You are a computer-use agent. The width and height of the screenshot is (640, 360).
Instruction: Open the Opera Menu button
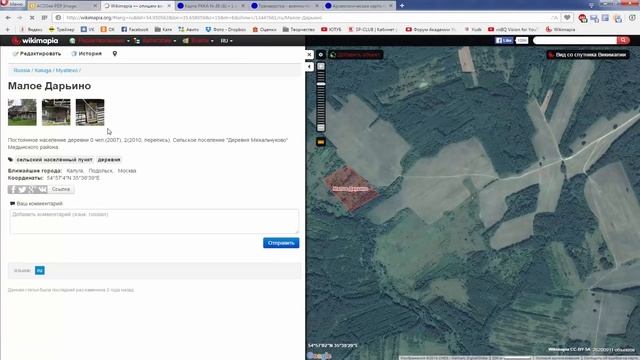[12, 4]
